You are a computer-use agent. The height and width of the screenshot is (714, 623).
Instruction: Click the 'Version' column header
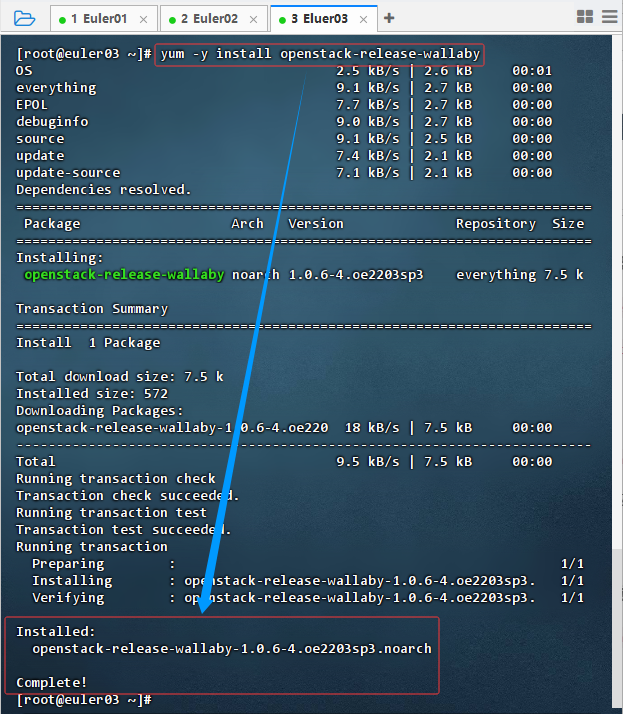pyautogui.click(x=316, y=224)
